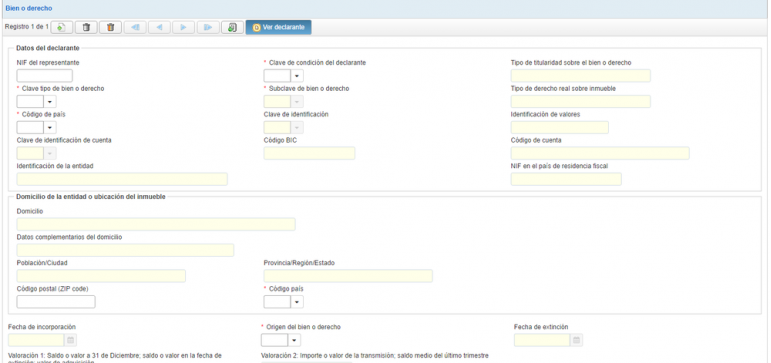Click Domicilio de la entidad o ubicación heading
The height and width of the screenshot is (363, 771).
click(x=91, y=197)
